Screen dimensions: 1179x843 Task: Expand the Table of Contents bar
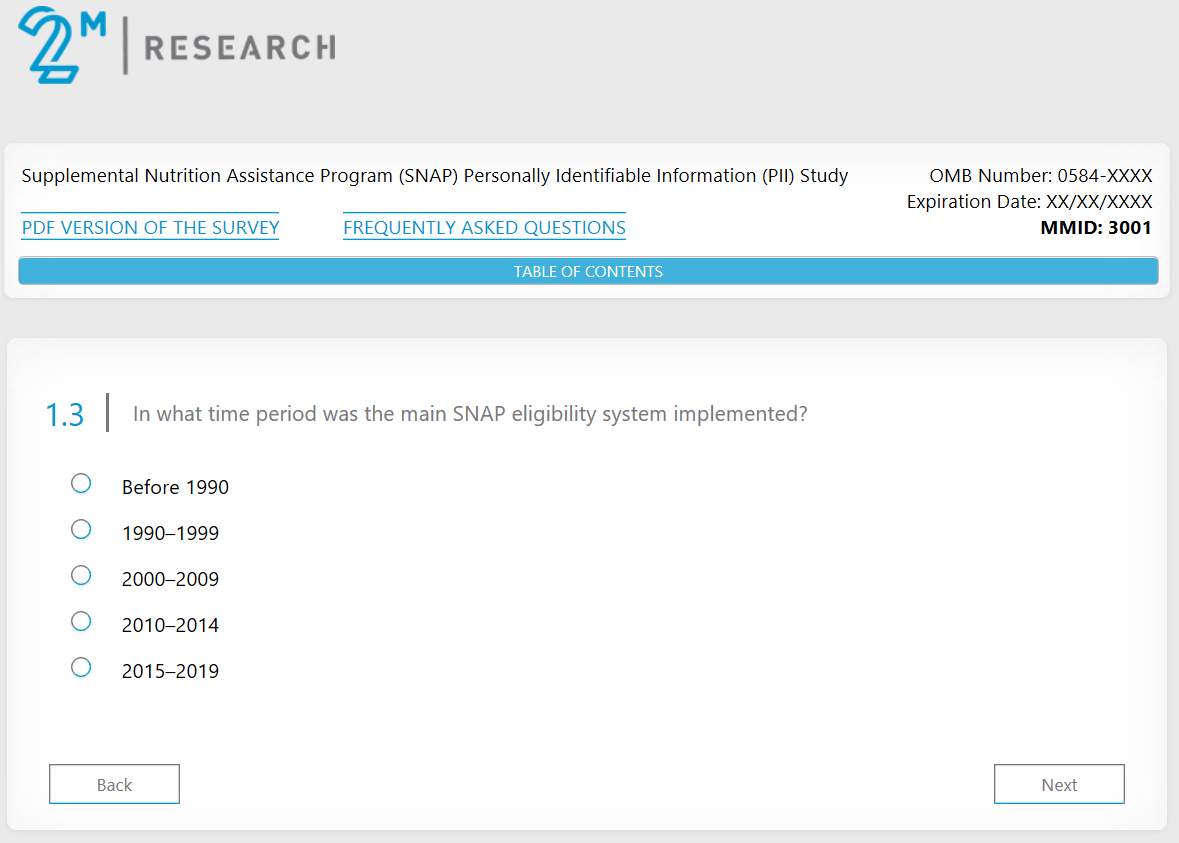[588, 271]
